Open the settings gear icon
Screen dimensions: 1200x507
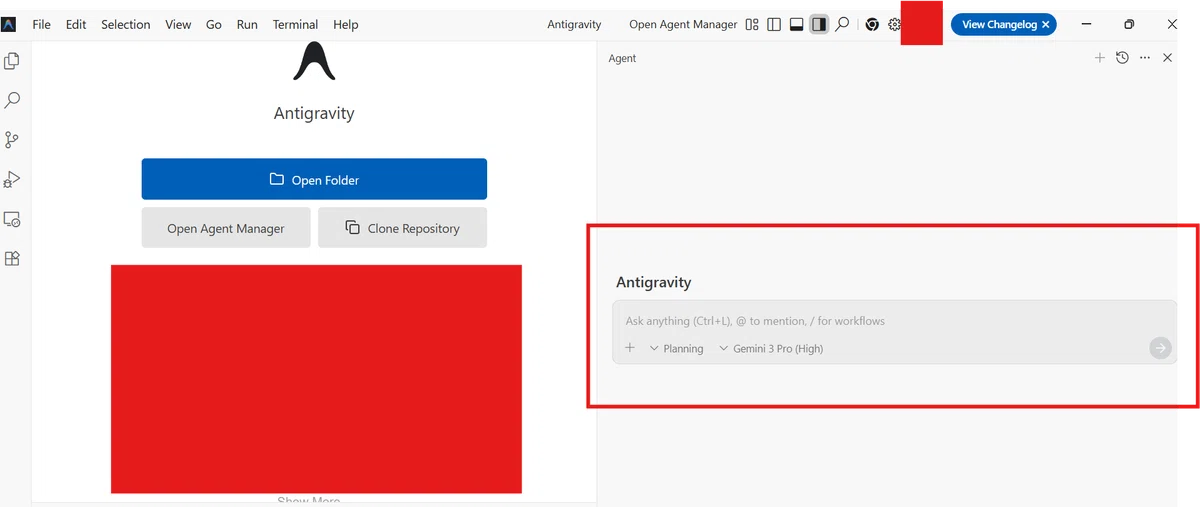tap(895, 24)
